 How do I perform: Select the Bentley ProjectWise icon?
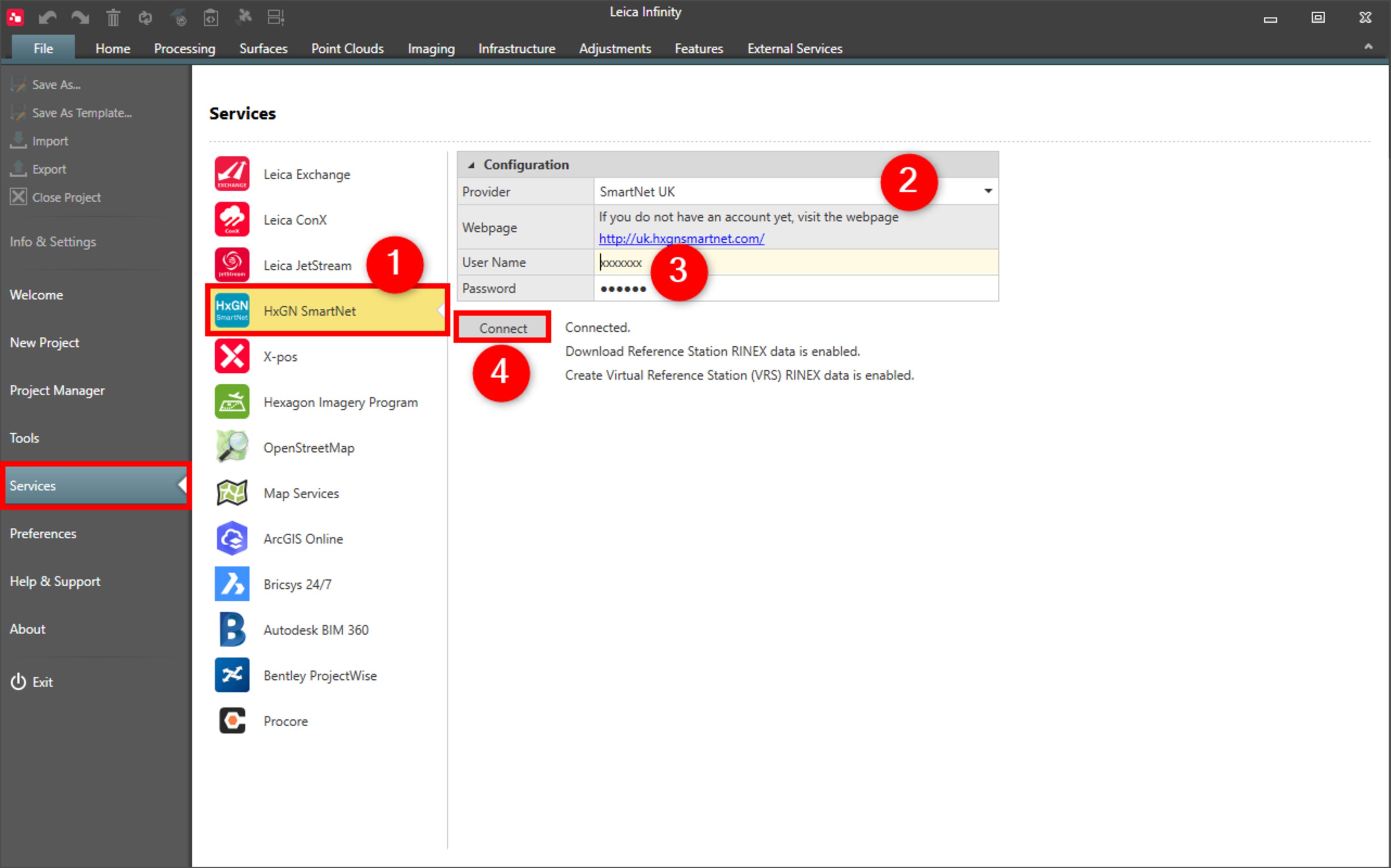coord(232,675)
